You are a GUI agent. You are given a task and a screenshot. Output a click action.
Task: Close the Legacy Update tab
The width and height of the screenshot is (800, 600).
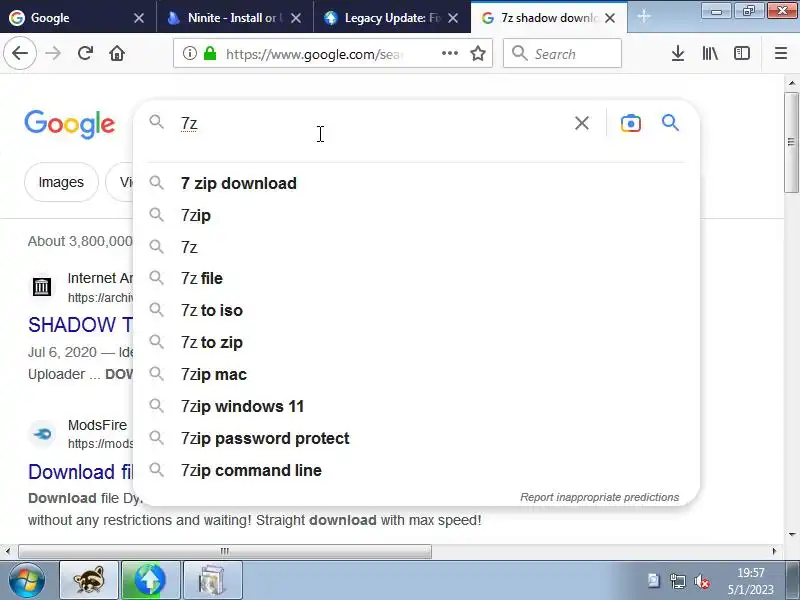pyautogui.click(x=453, y=18)
